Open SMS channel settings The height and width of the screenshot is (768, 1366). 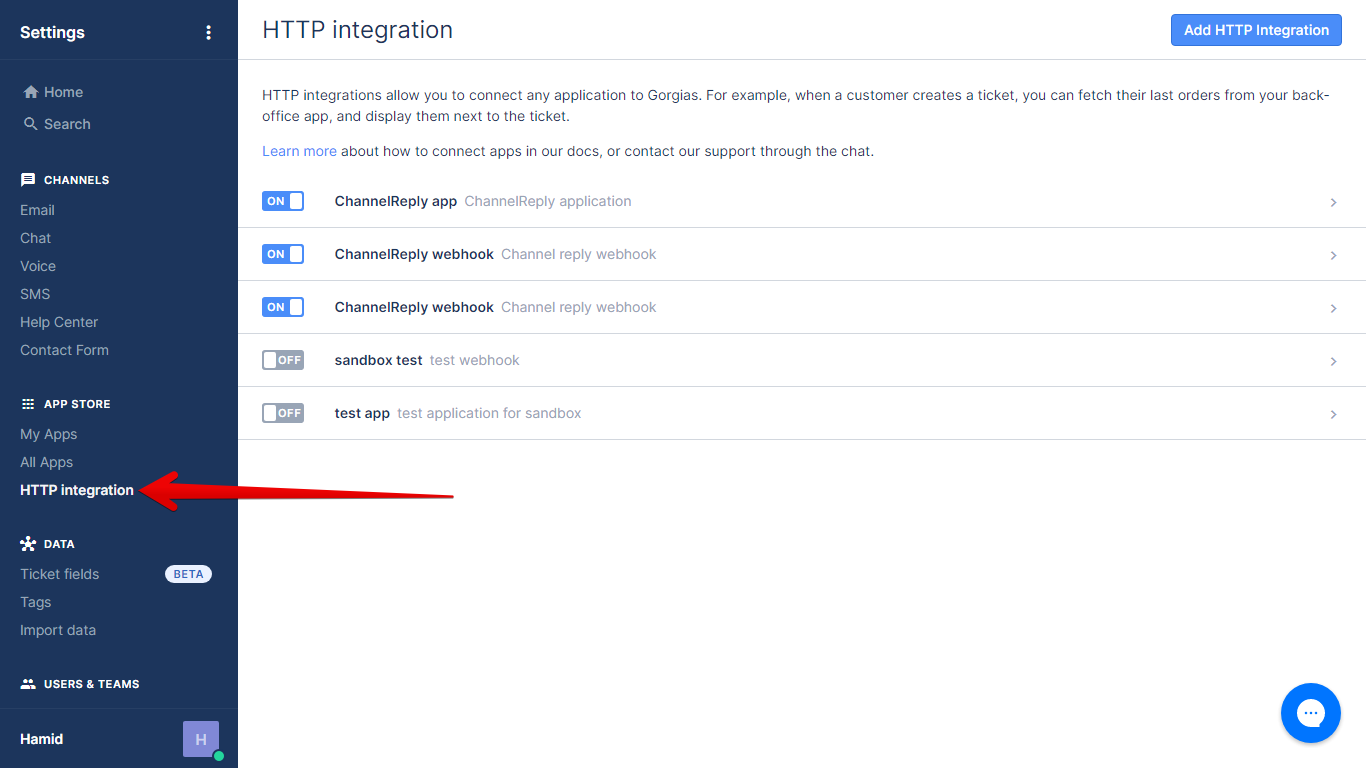pyautogui.click(x=35, y=294)
